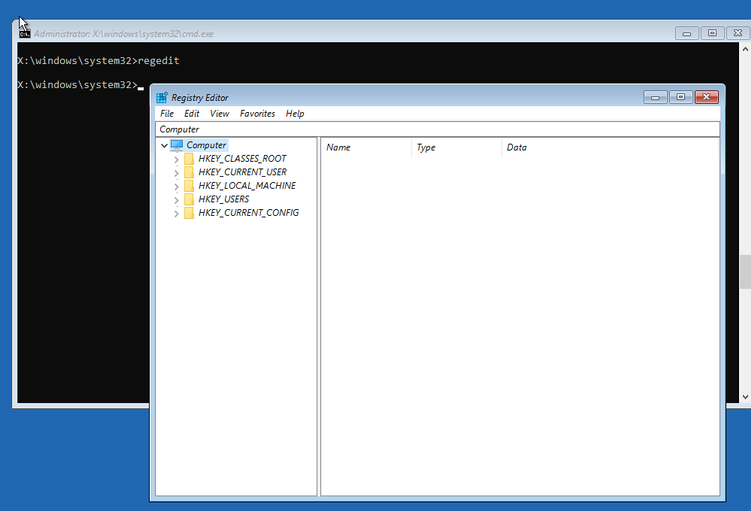This screenshot has height=511, width=751.
Task: Close the cmd.exe command prompt window
Action: (x=738, y=33)
